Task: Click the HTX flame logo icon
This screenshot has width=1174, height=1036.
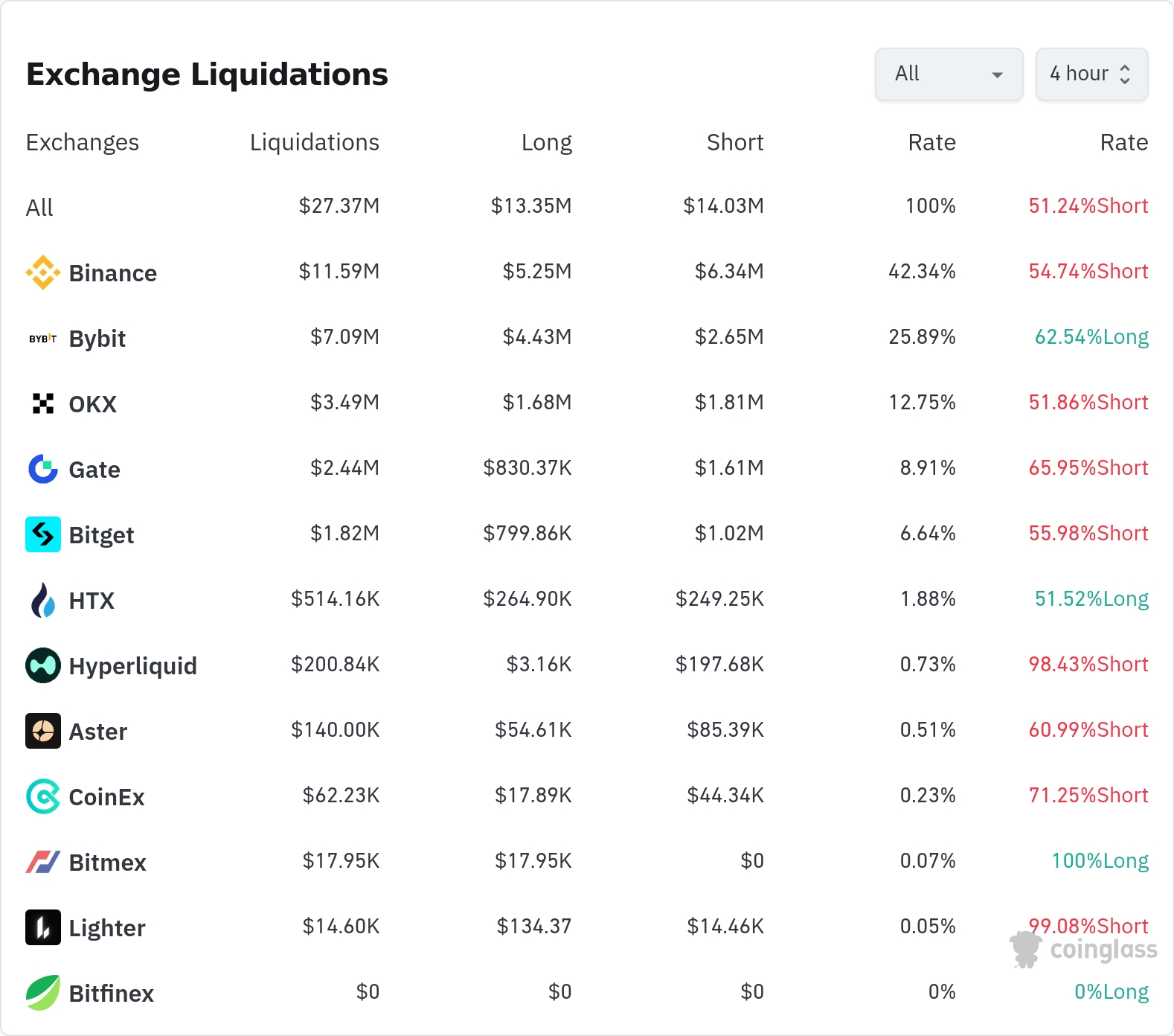Action: click(x=43, y=600)
